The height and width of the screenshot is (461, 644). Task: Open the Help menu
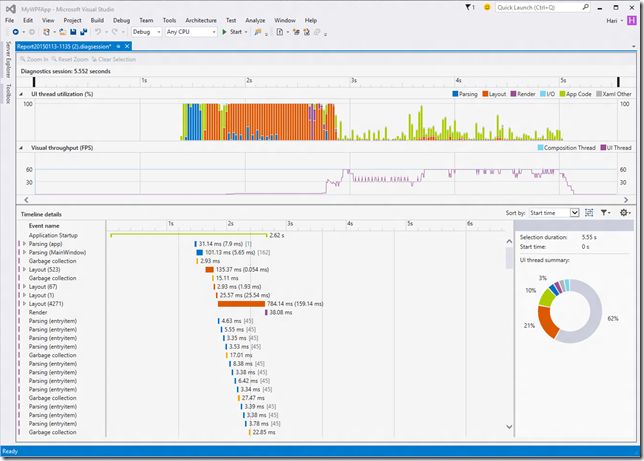tap(310, 20)
